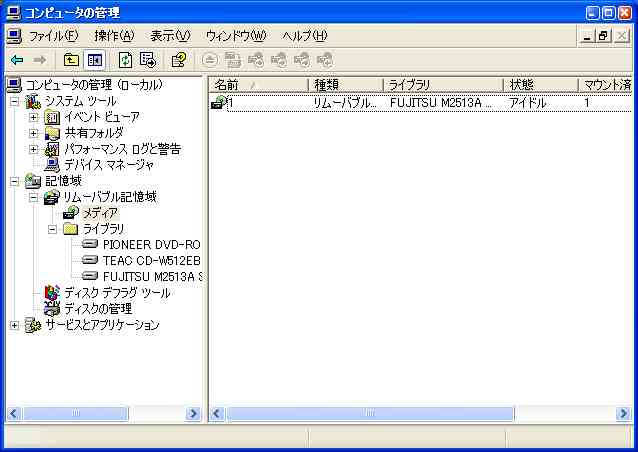Click the ライブラリ folder icon

click(71, 229)
